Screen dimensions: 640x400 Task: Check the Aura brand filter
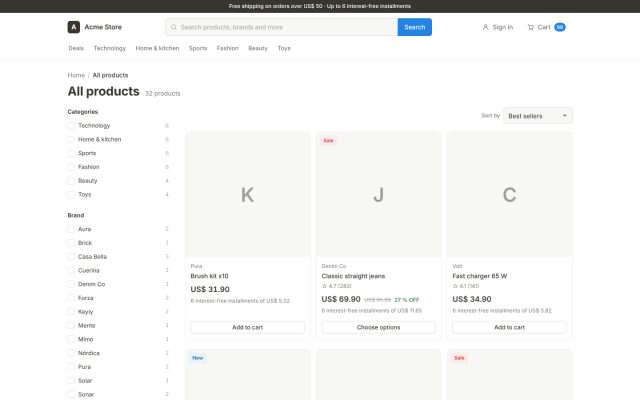(x=71, y=229)
